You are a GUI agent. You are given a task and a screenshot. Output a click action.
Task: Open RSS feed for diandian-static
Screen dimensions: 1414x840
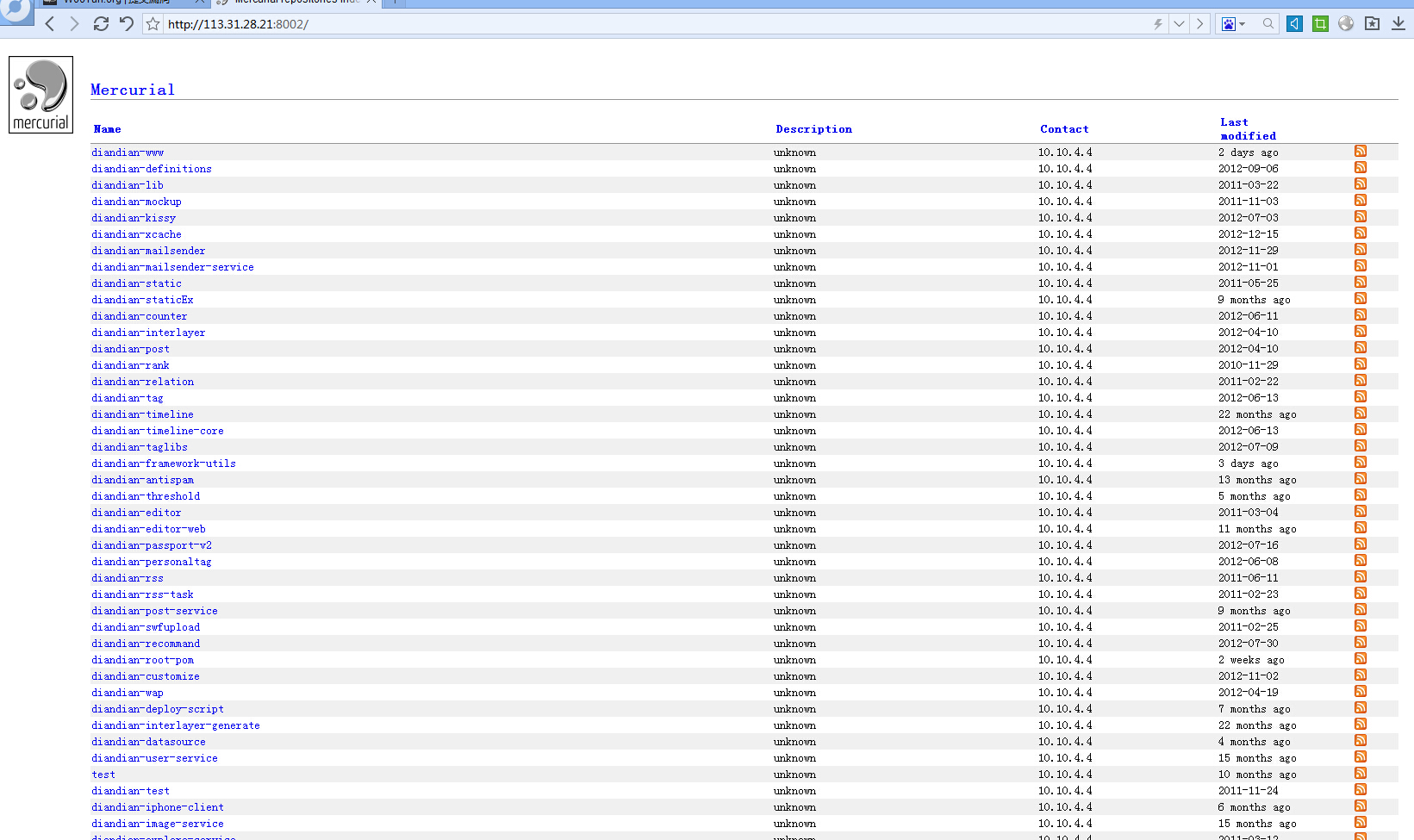coord(1361,282)
